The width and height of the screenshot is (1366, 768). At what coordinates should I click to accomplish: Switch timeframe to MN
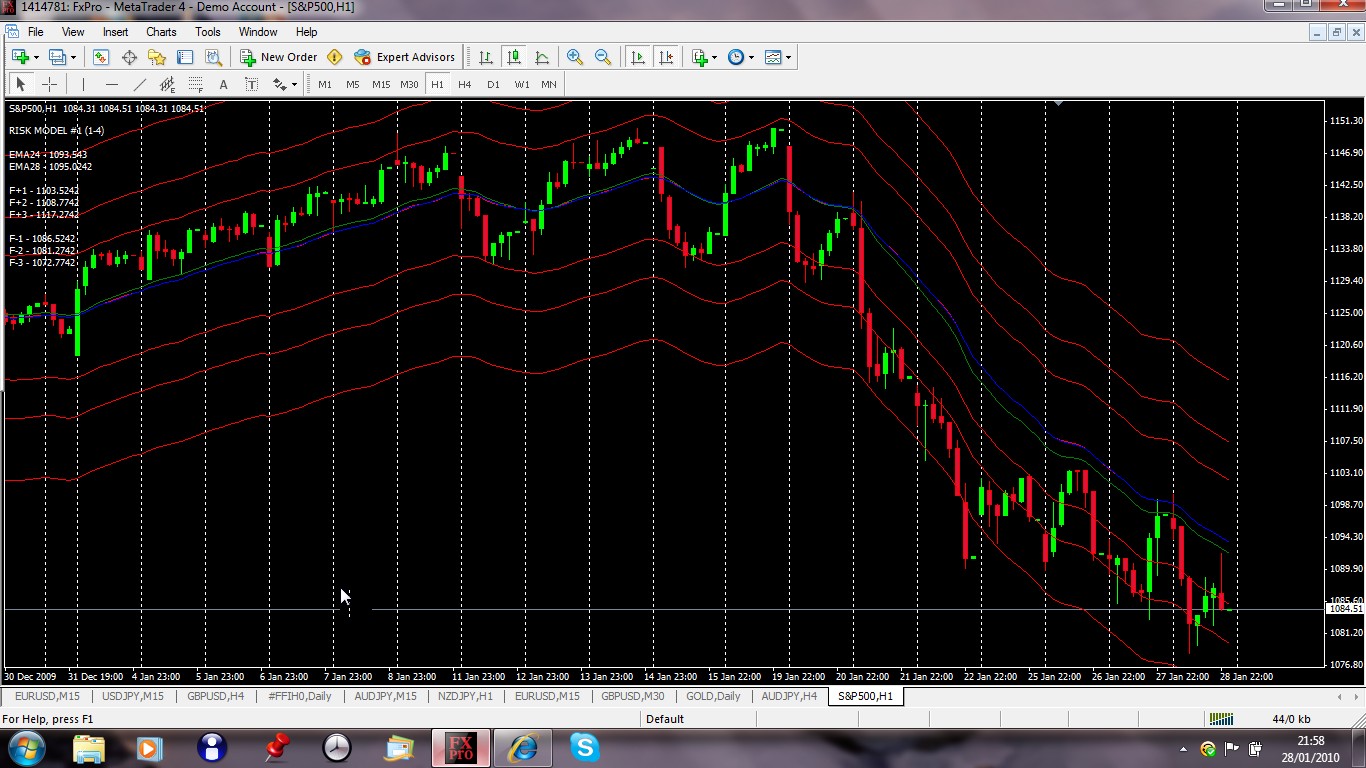click(x=549, y=84)
